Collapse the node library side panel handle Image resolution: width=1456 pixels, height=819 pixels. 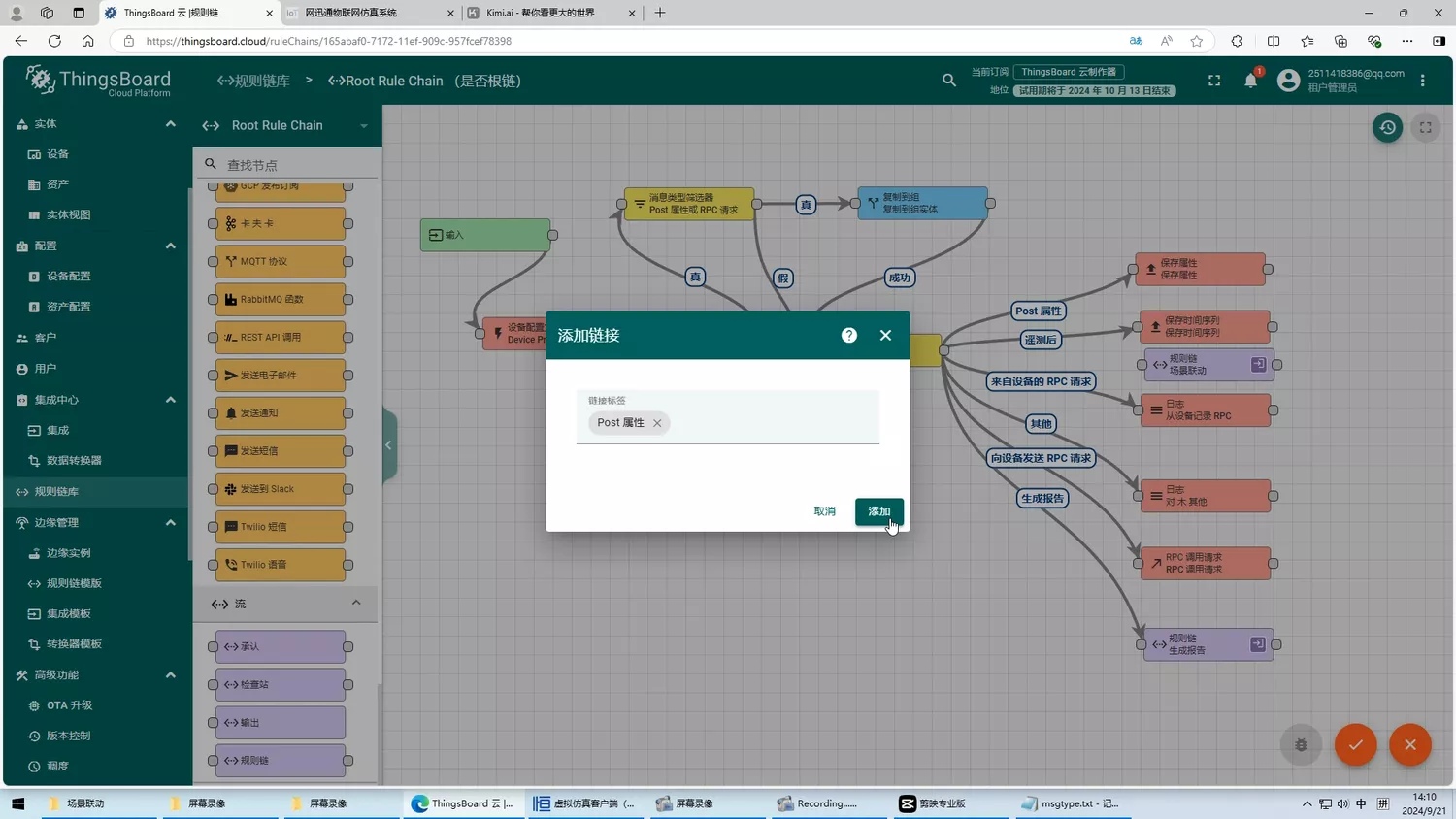tap(388, 445)
